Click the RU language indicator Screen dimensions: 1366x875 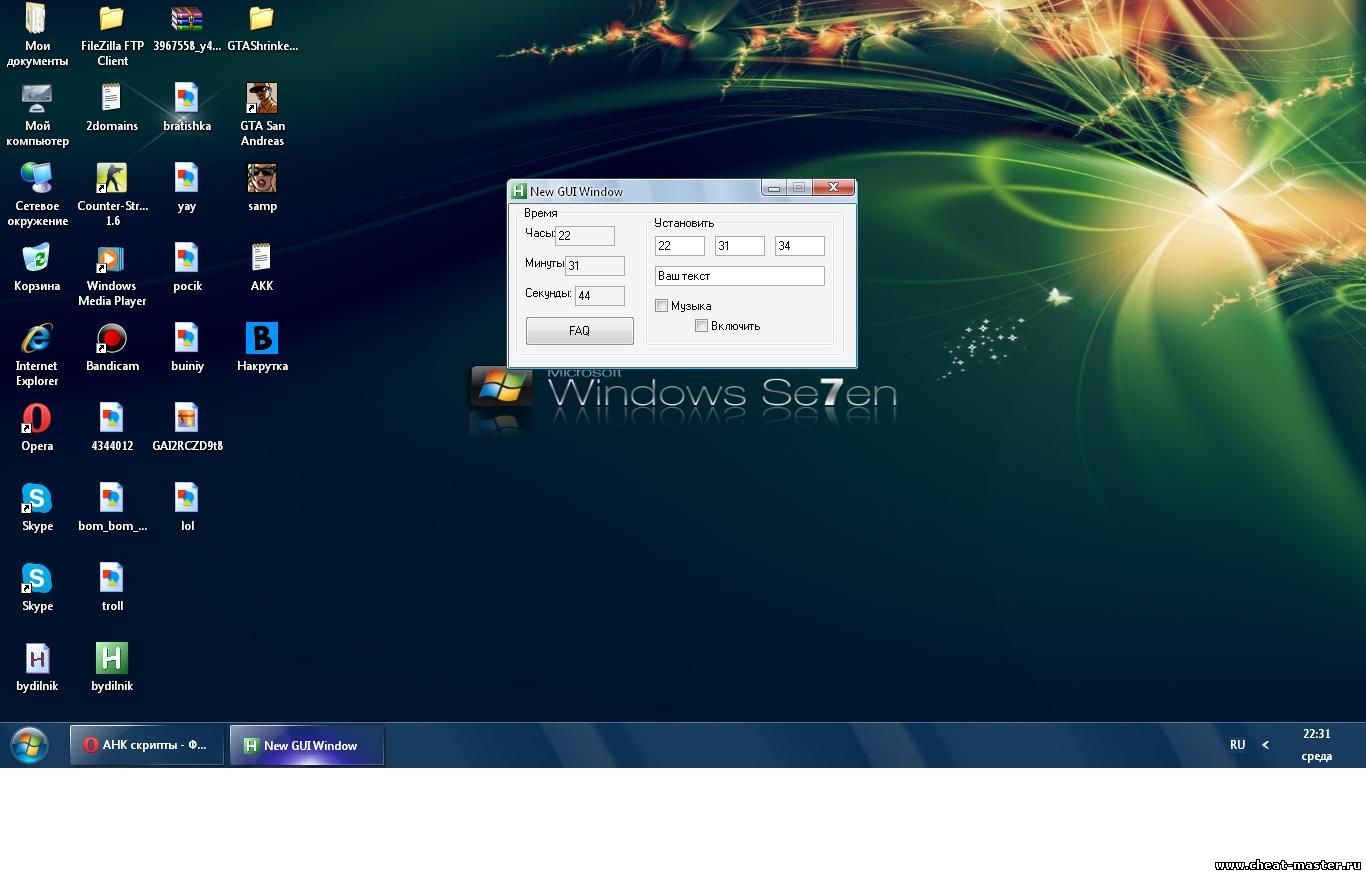pos(1237,745)
